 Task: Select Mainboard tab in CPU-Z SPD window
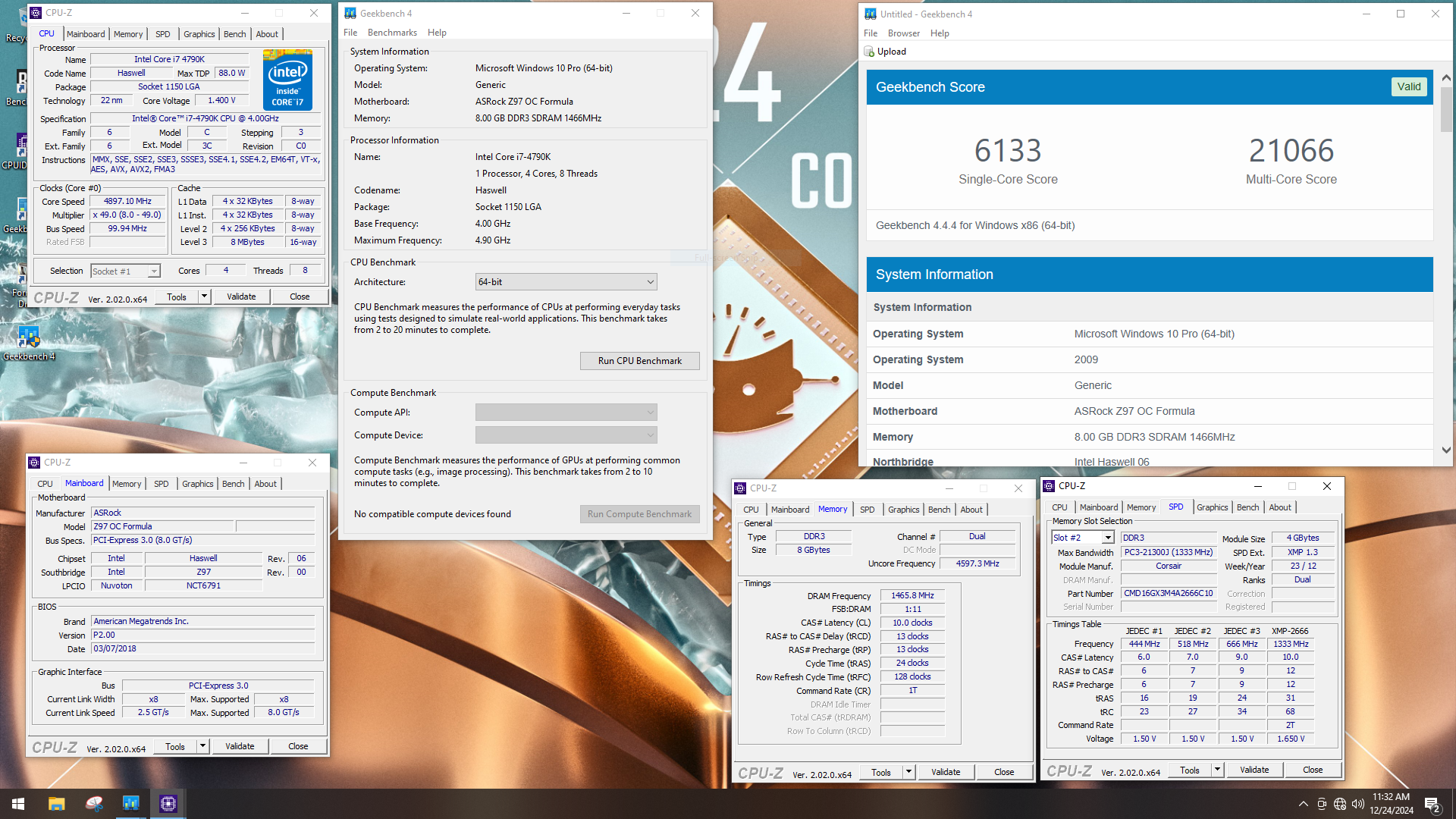pos(1098,507)
